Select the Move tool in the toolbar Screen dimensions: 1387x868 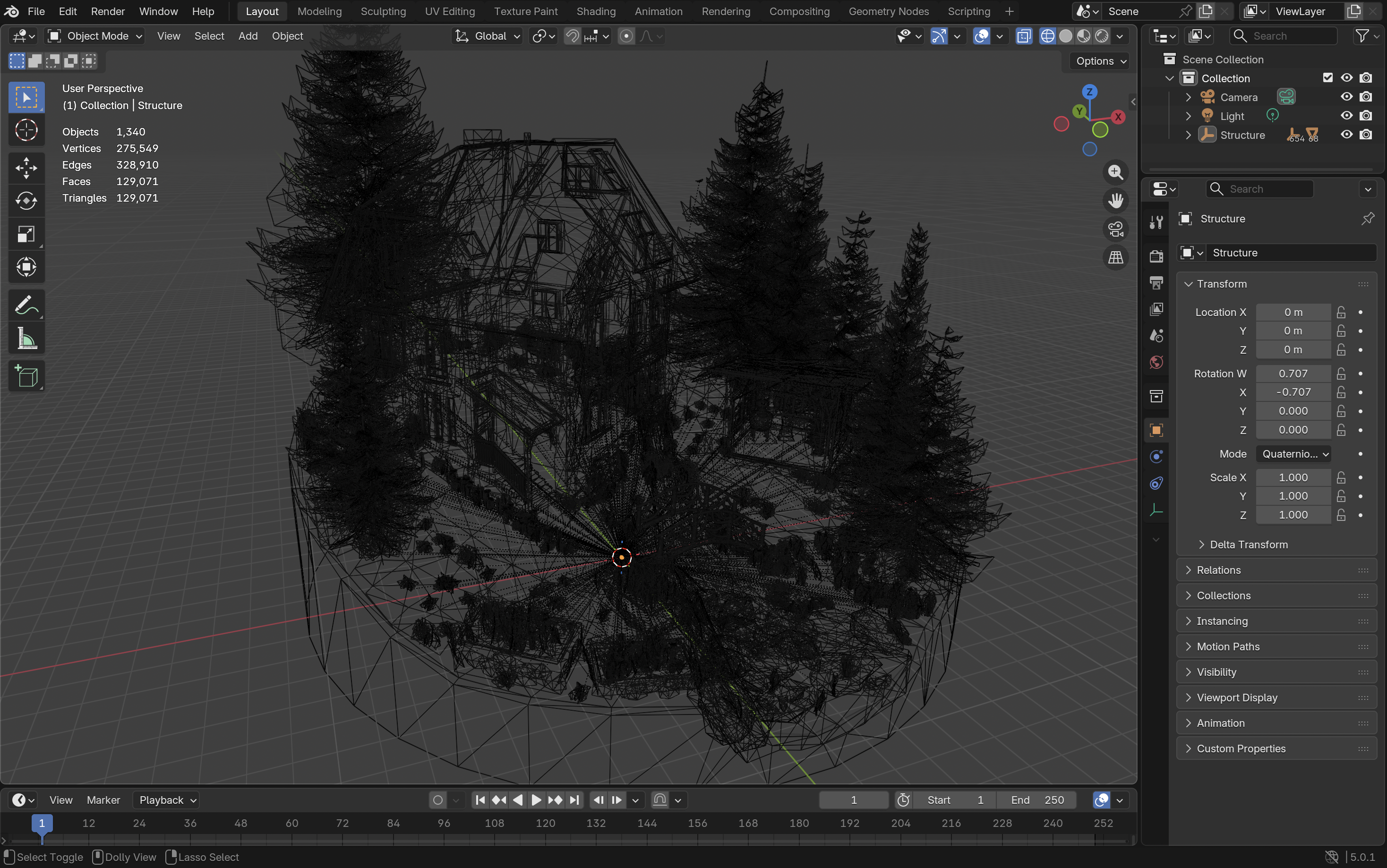pyautogui.click(x=26, y=168)
